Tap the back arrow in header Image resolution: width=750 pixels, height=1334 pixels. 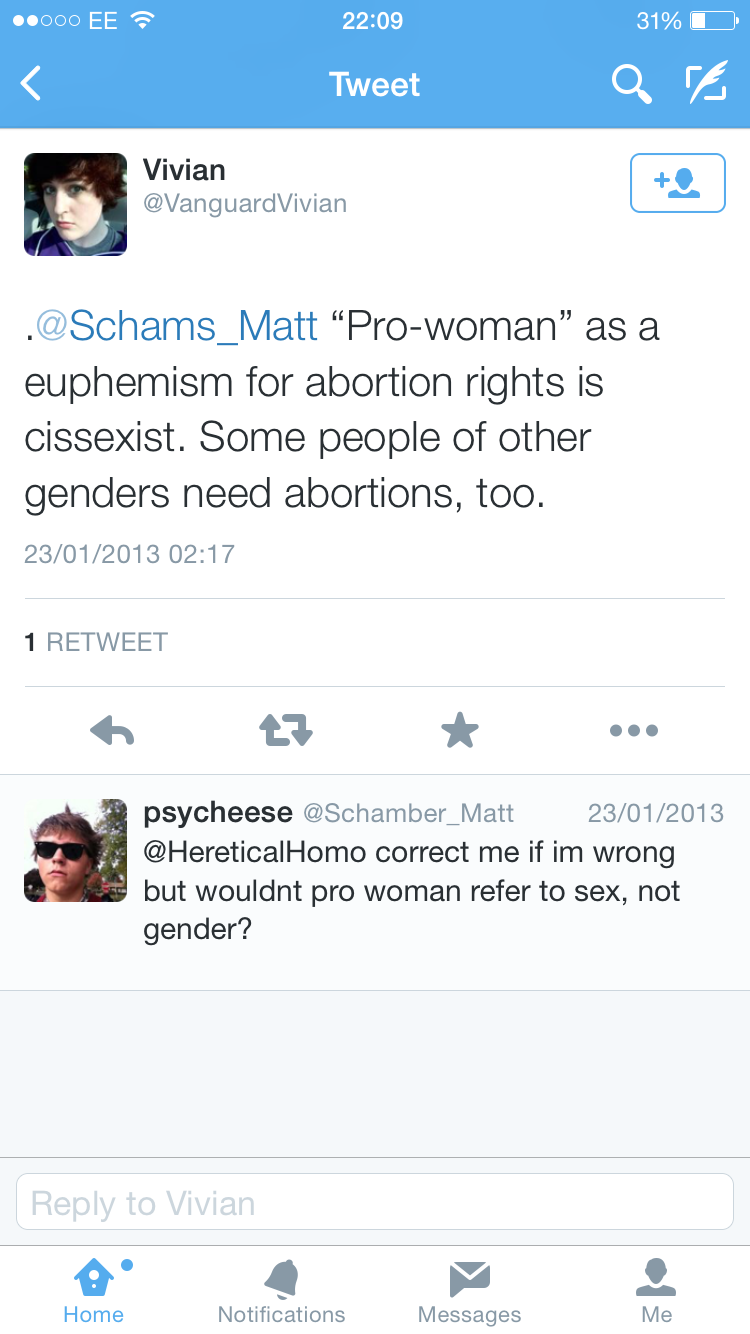coord(32,84)
